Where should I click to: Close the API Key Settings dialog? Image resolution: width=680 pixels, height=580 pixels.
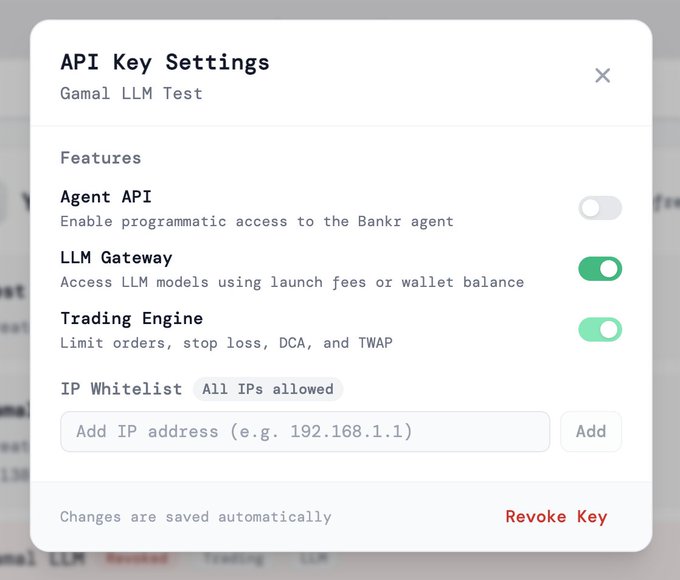pos(602,75)
